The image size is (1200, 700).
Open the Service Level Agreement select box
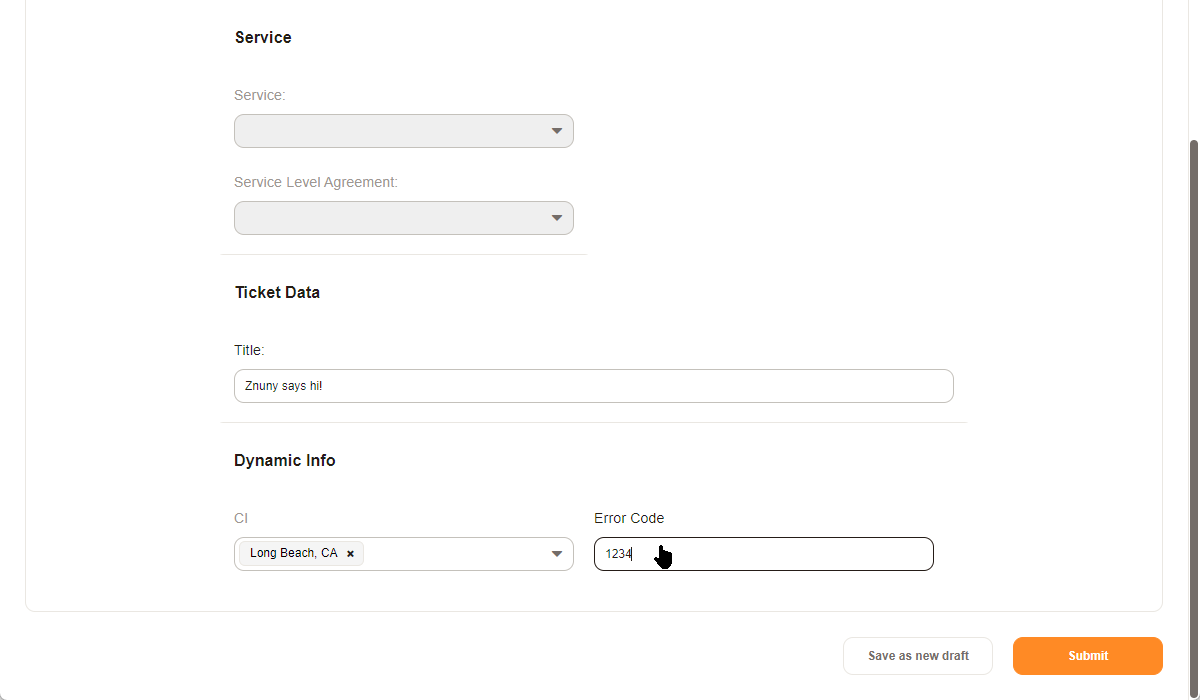(x=390, y=218)
